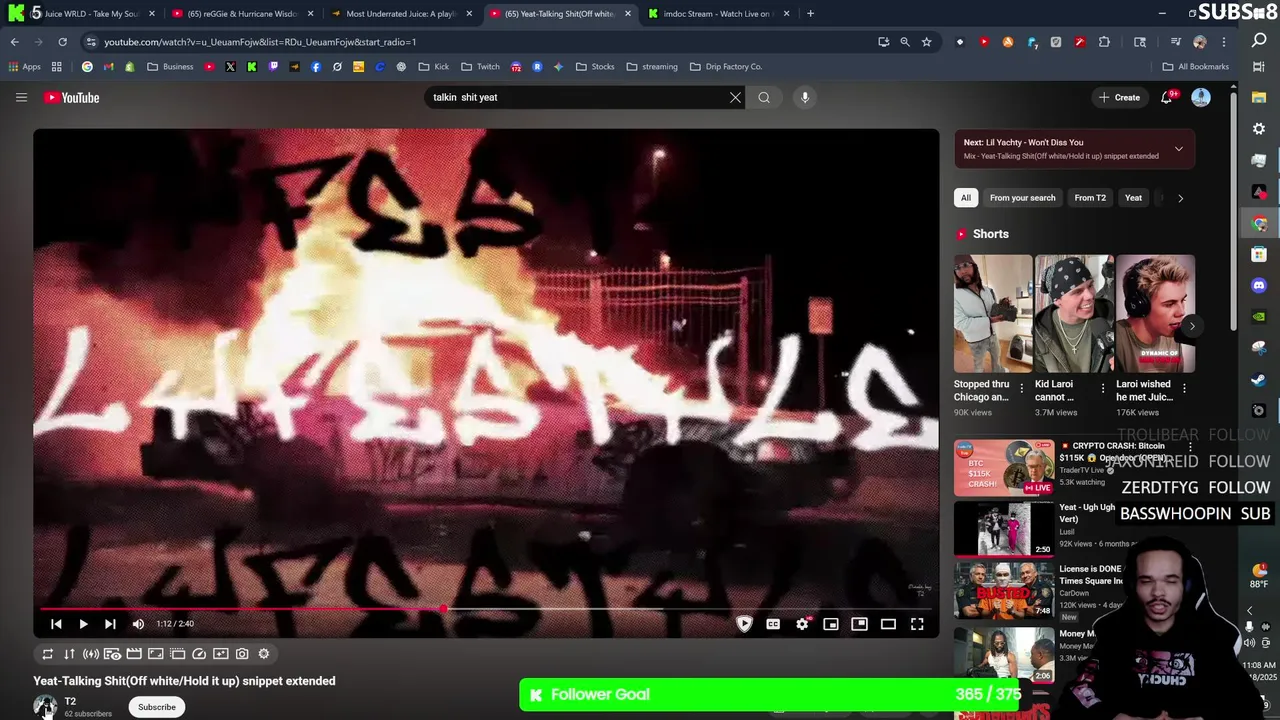Image resolution: width=1280 pixels, height=720 pixels.
Task: Subscribe to the T2 channel
Action: coord(156,707)
